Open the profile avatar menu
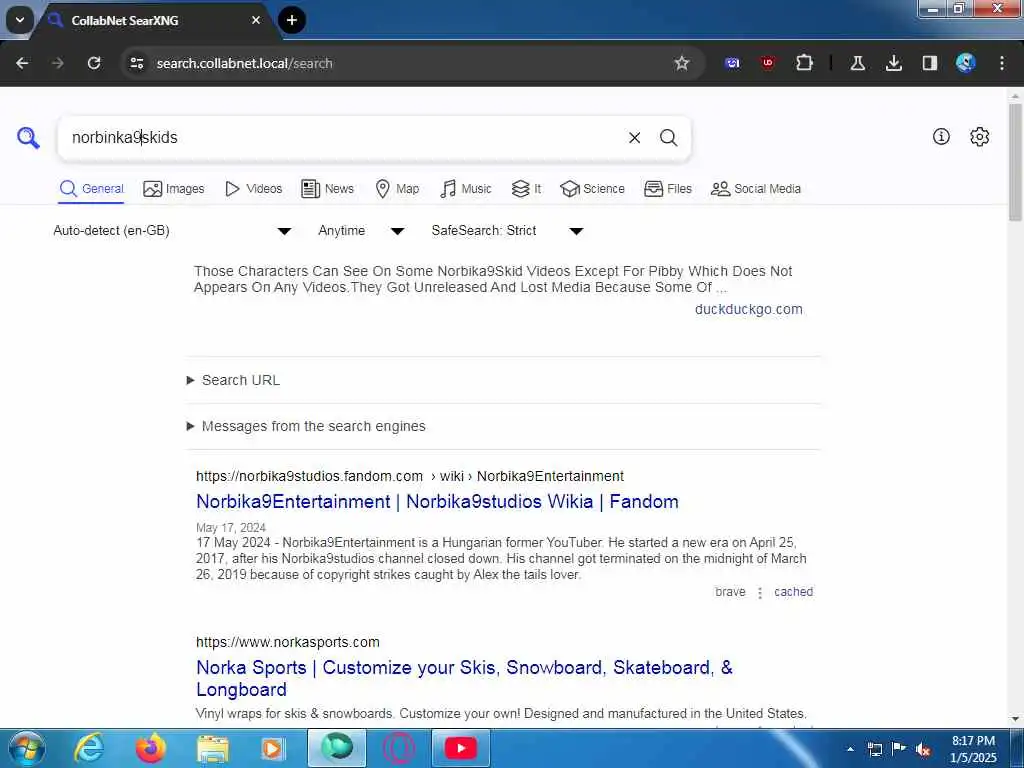The height and width of the screenshot is (768, 1024). [x=965, y=63]
